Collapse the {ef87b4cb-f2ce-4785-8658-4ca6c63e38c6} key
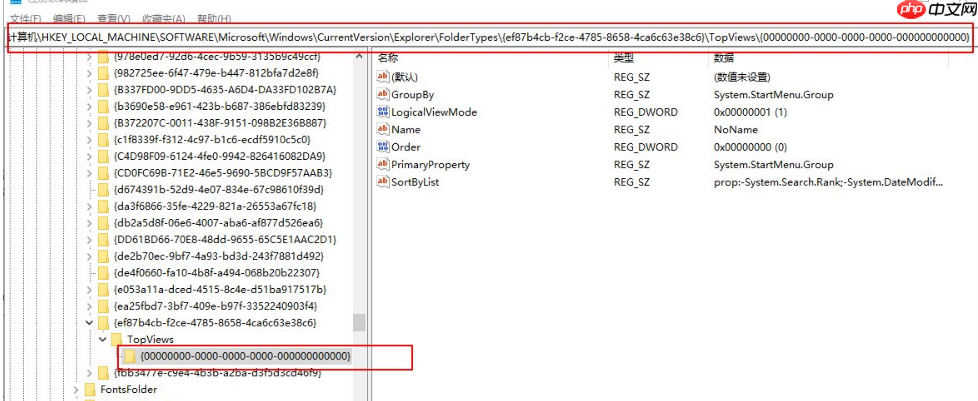 pos(88,323)
